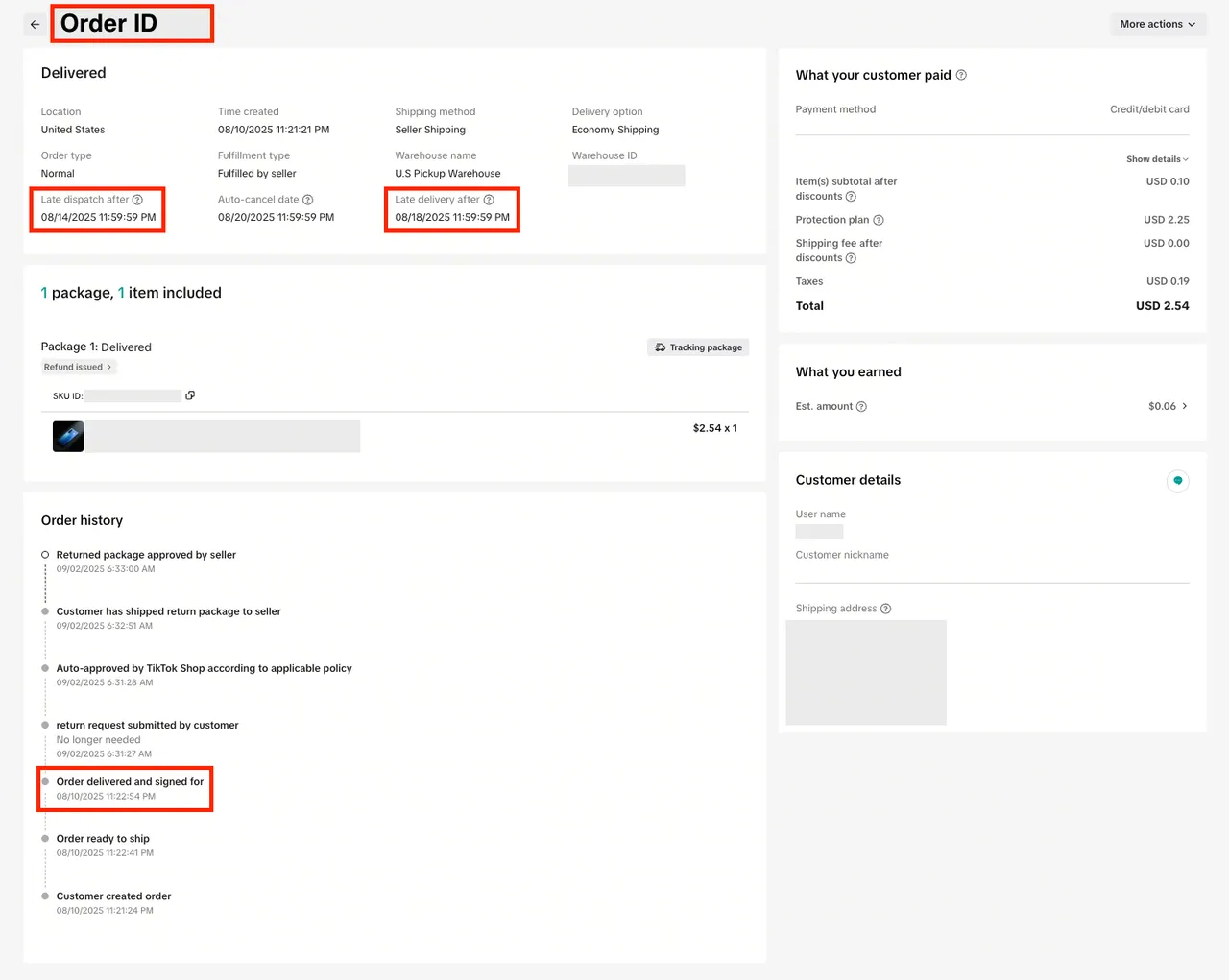The width and height of the screenshot is (1229, 980).
Task: Click 'Credit/debit card' payment method
Action: [x=1149, y=109]
